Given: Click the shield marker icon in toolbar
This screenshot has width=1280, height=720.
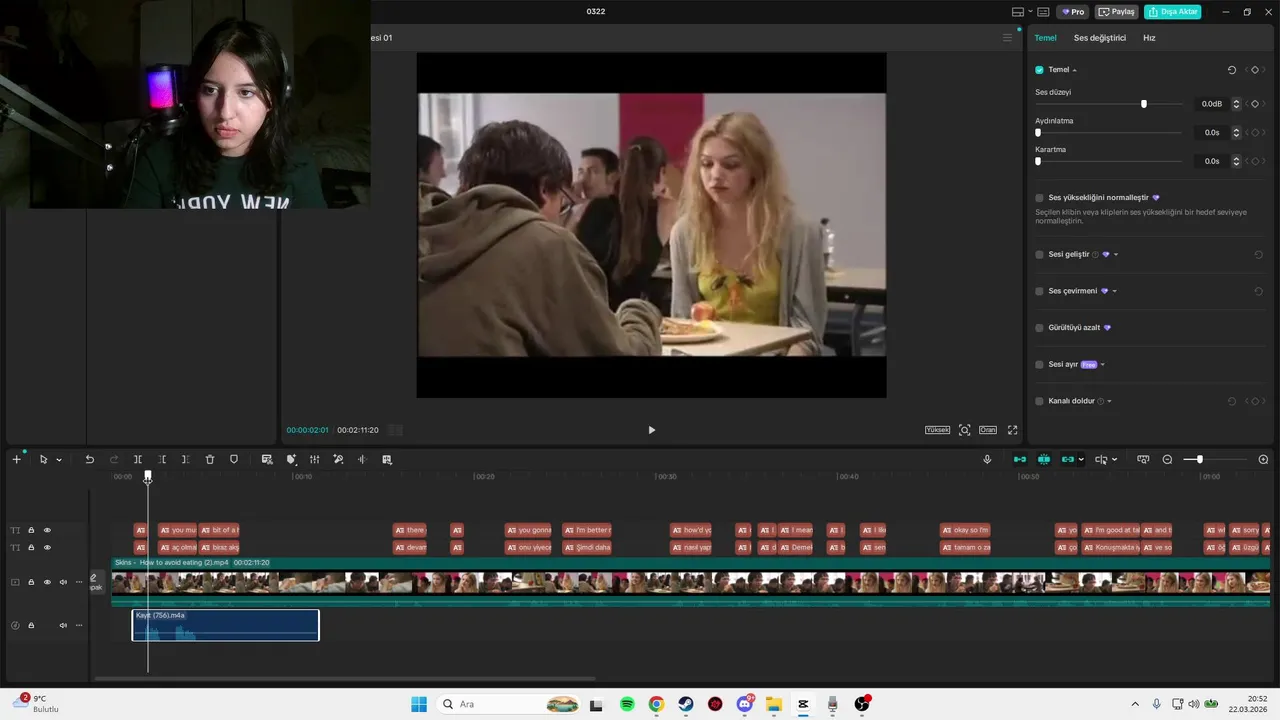Looking at the screenshot, I should pos(234,460).
